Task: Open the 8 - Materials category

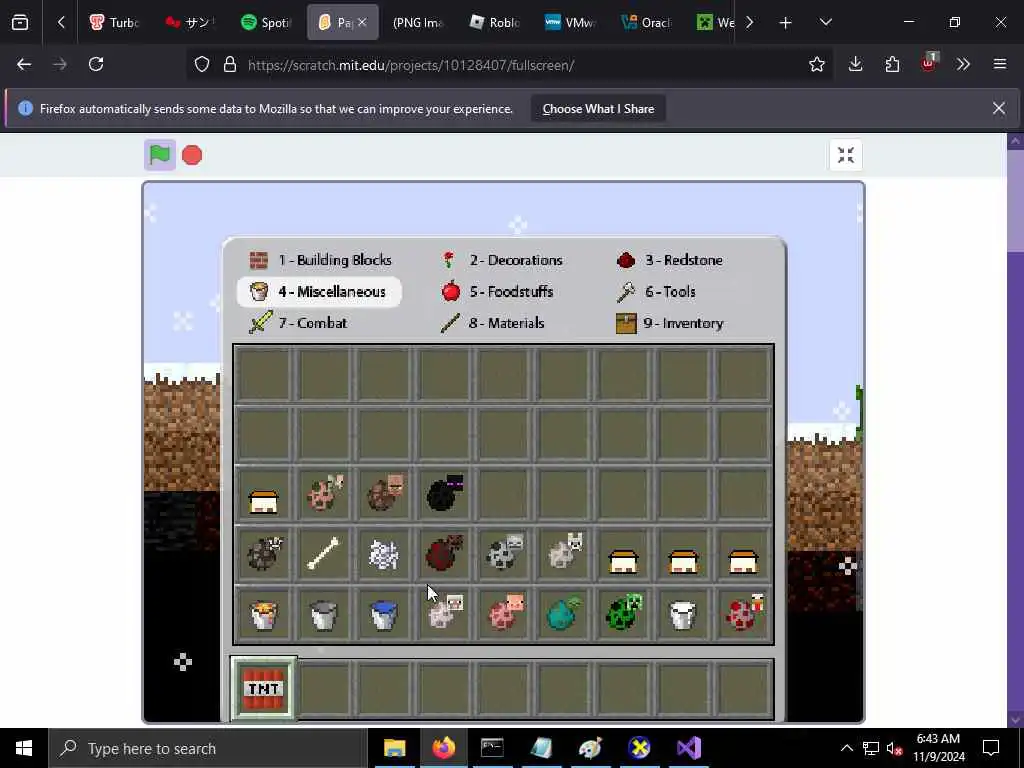Action: coord(492,323)
